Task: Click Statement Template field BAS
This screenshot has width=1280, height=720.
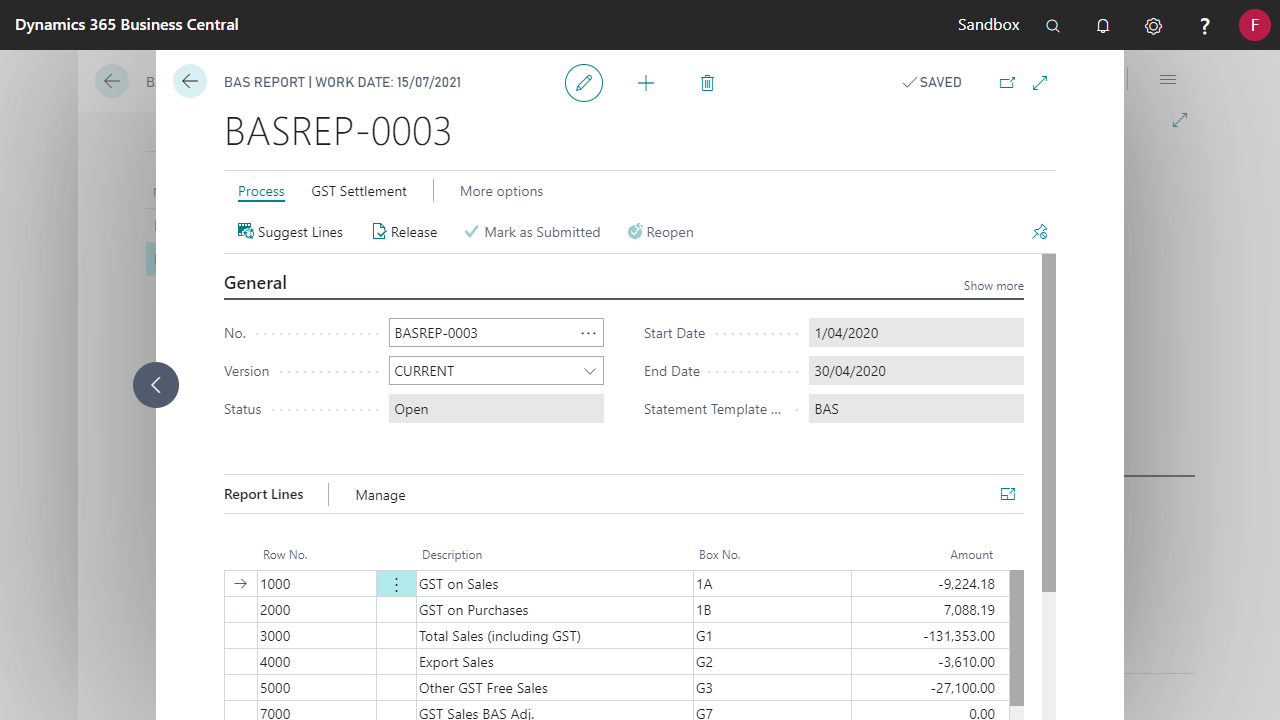Action: pyautogui.click(x=916, y=409)
